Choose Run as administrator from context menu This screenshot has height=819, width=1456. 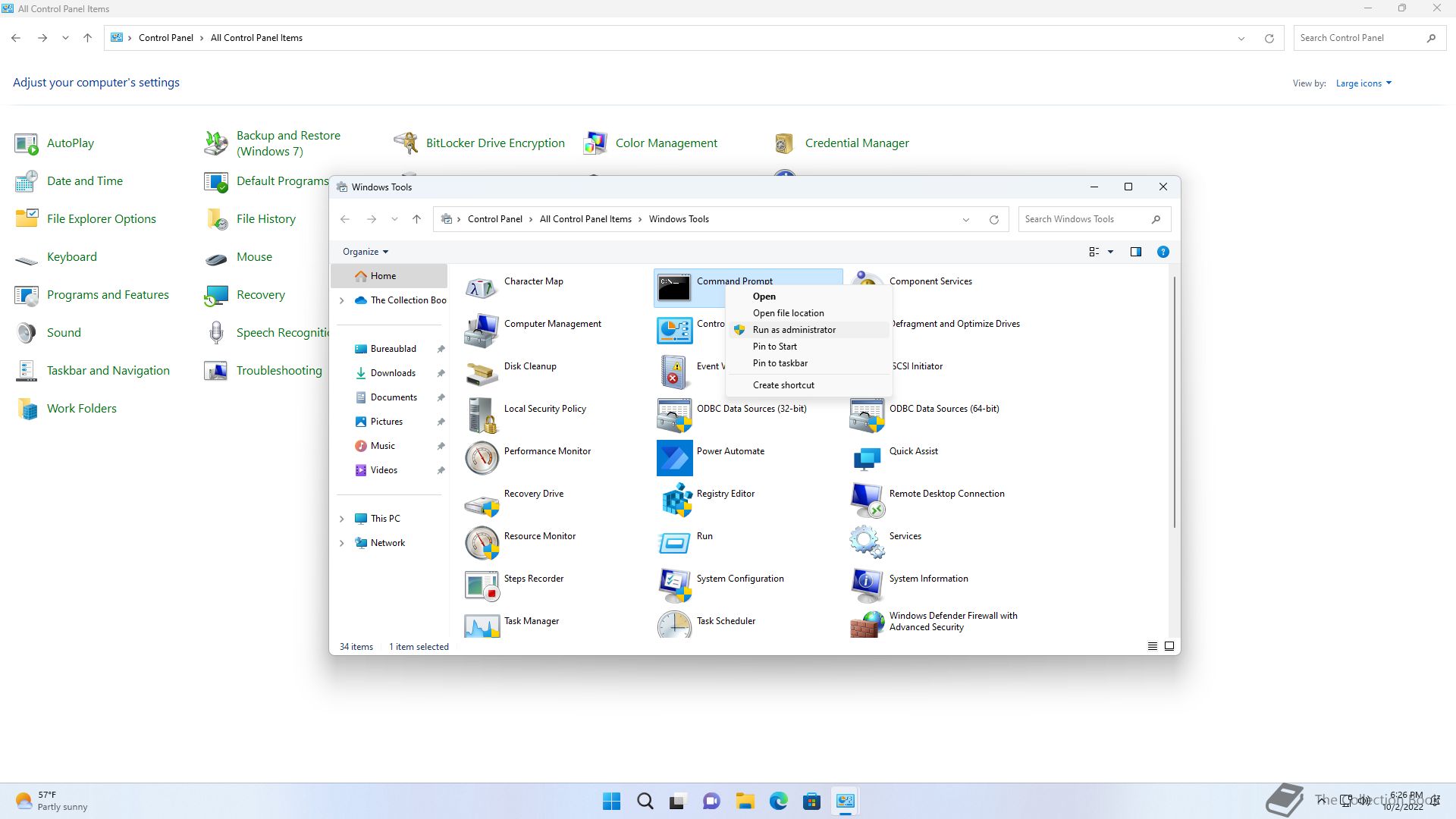(794, 330)
